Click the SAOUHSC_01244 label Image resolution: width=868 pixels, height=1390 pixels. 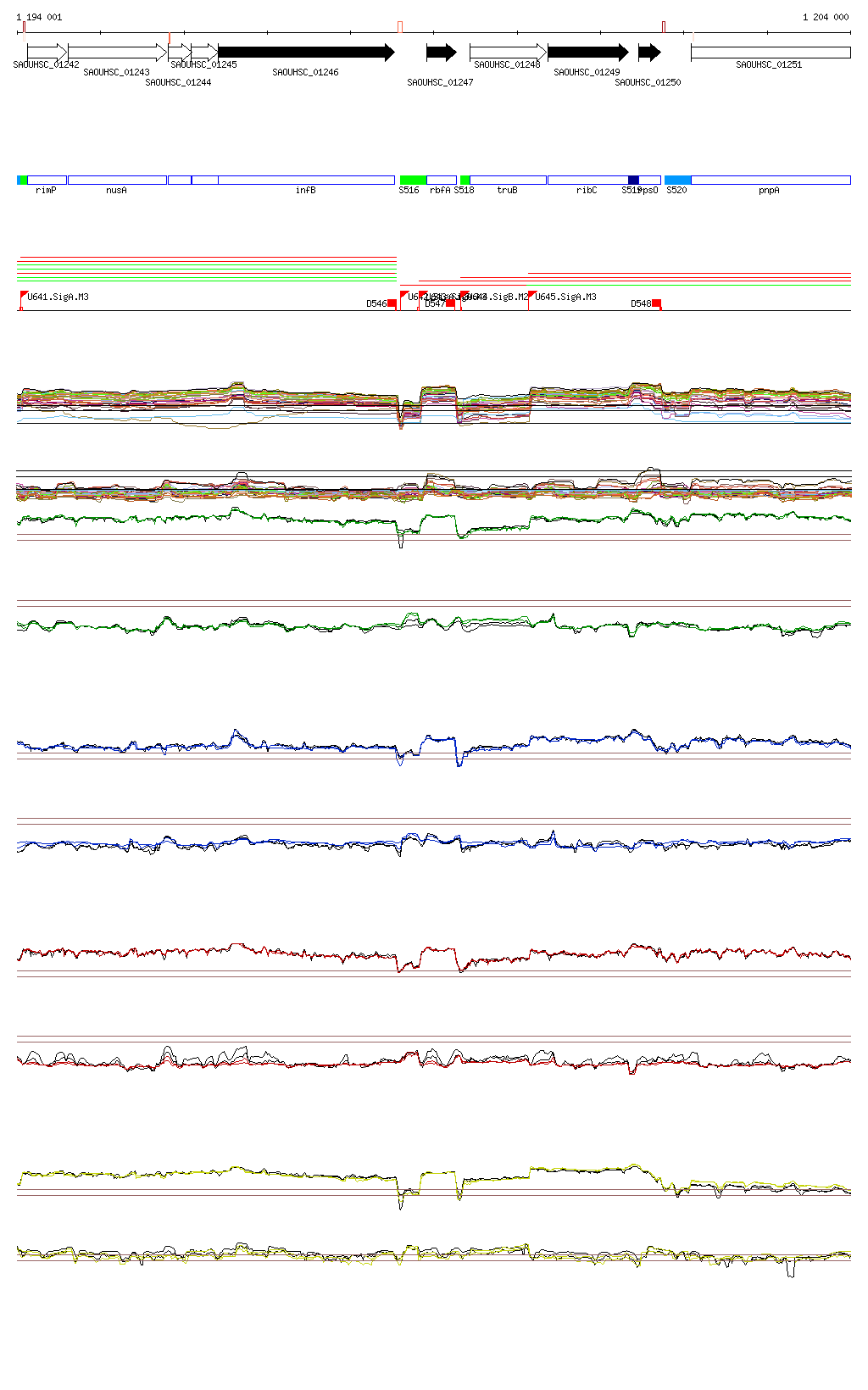click(x=178, y=82)
